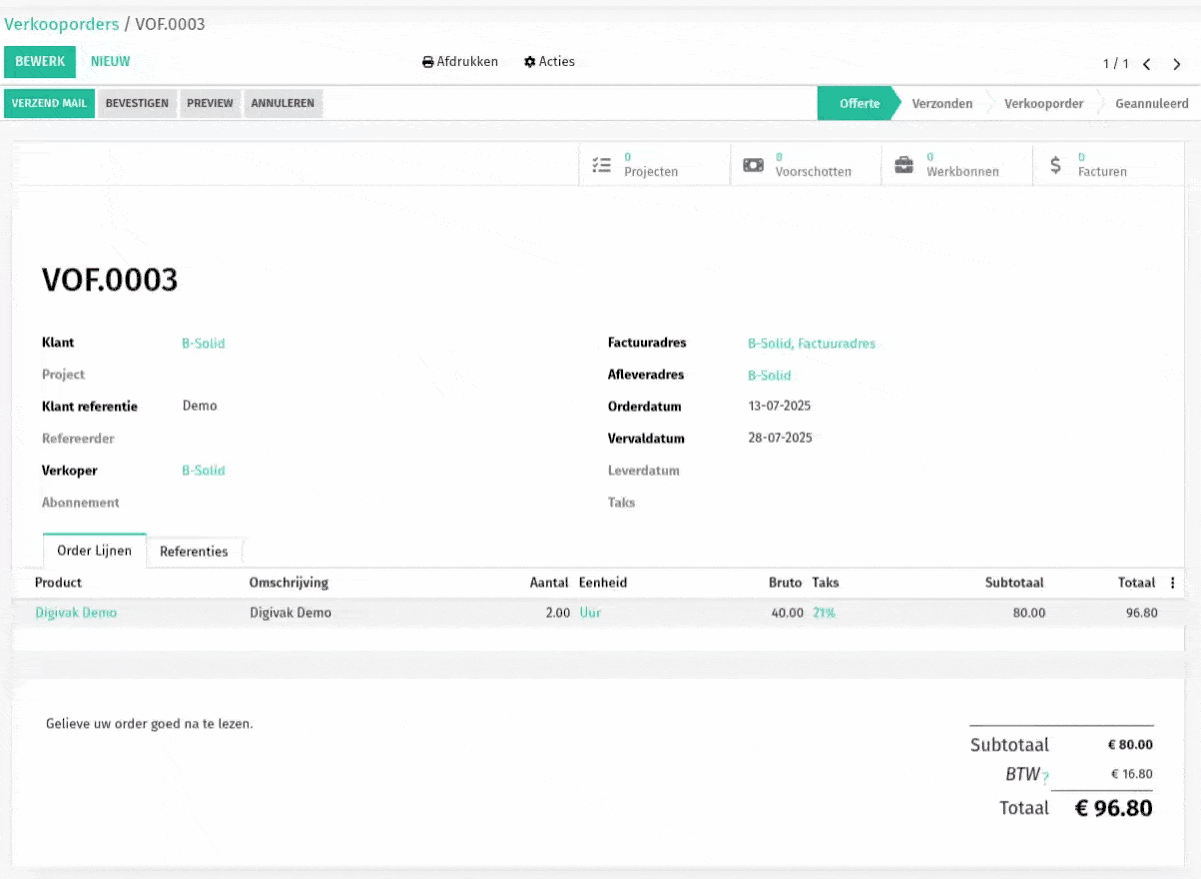Click the Klant referentie value Demo

199,406
